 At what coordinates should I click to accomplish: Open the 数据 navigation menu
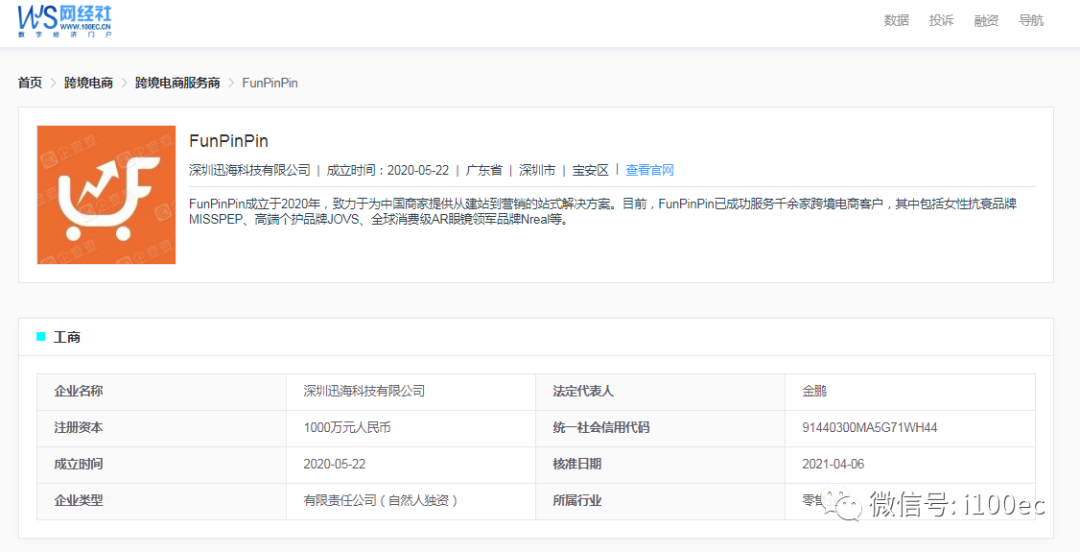click(x=896, y=20)
